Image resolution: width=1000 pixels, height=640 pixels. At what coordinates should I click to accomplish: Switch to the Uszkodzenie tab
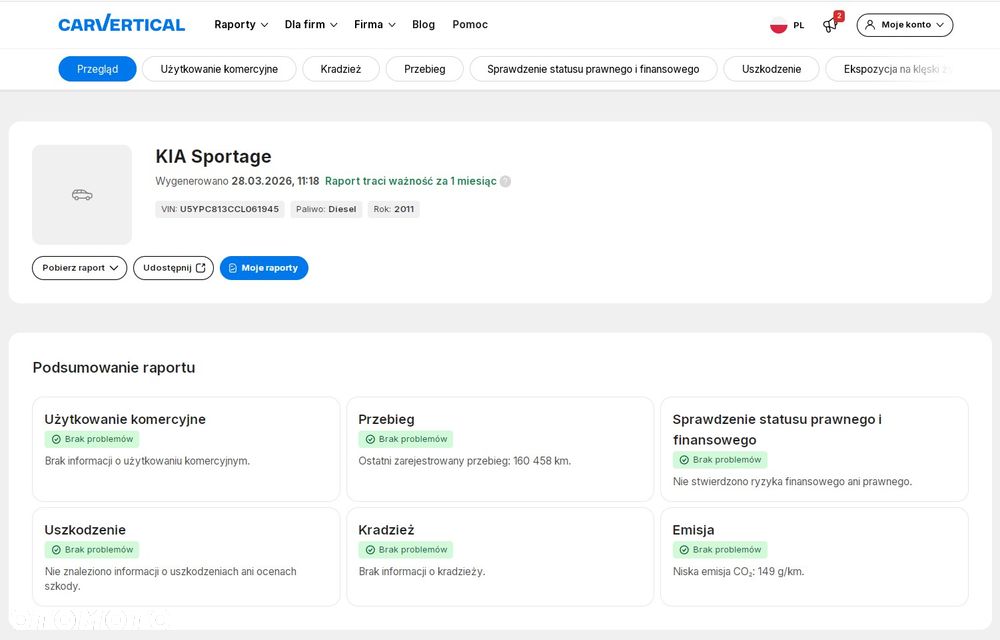point(771,69)
